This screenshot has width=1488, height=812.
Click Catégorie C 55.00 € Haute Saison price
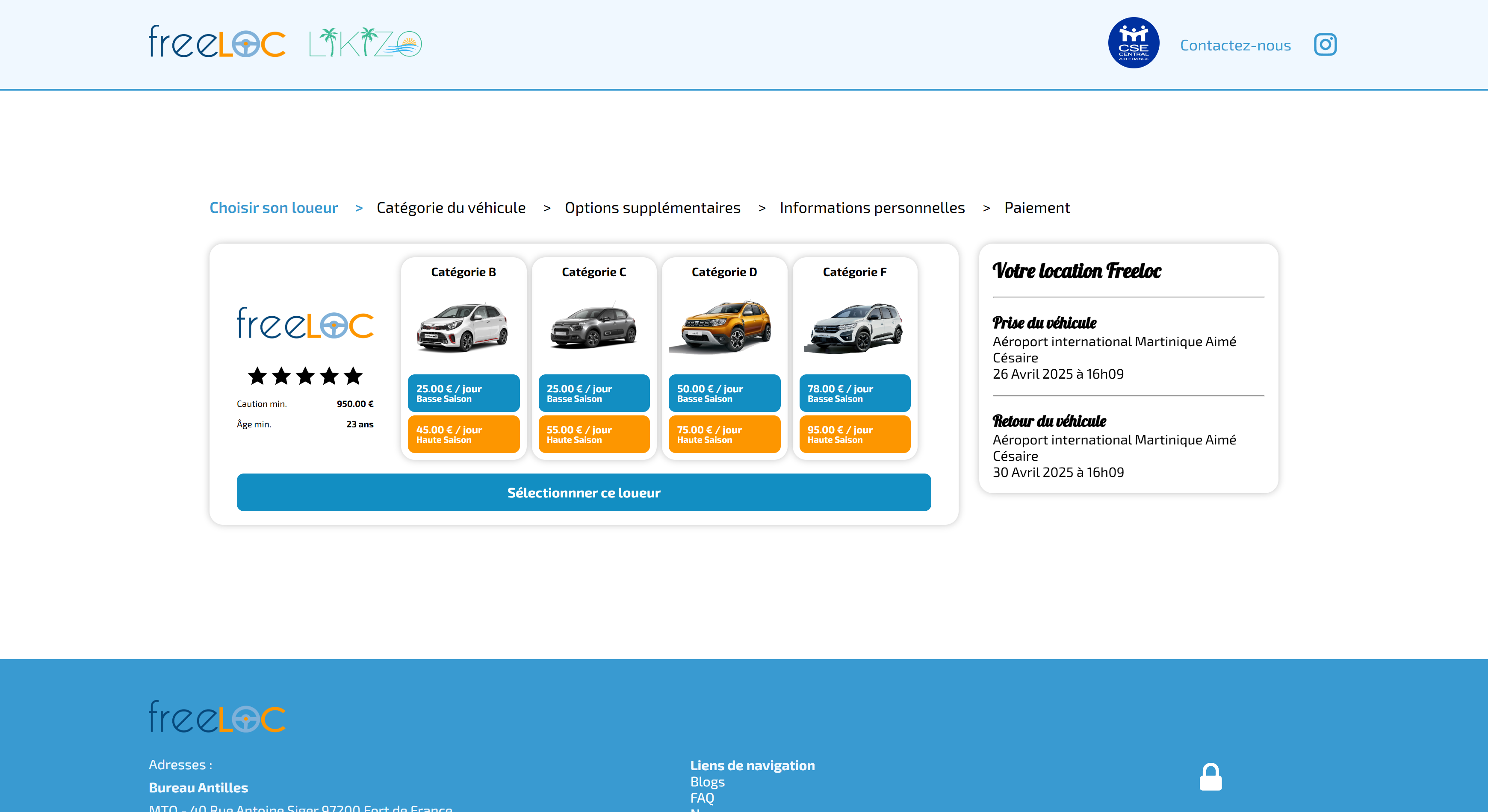(594, 434)
